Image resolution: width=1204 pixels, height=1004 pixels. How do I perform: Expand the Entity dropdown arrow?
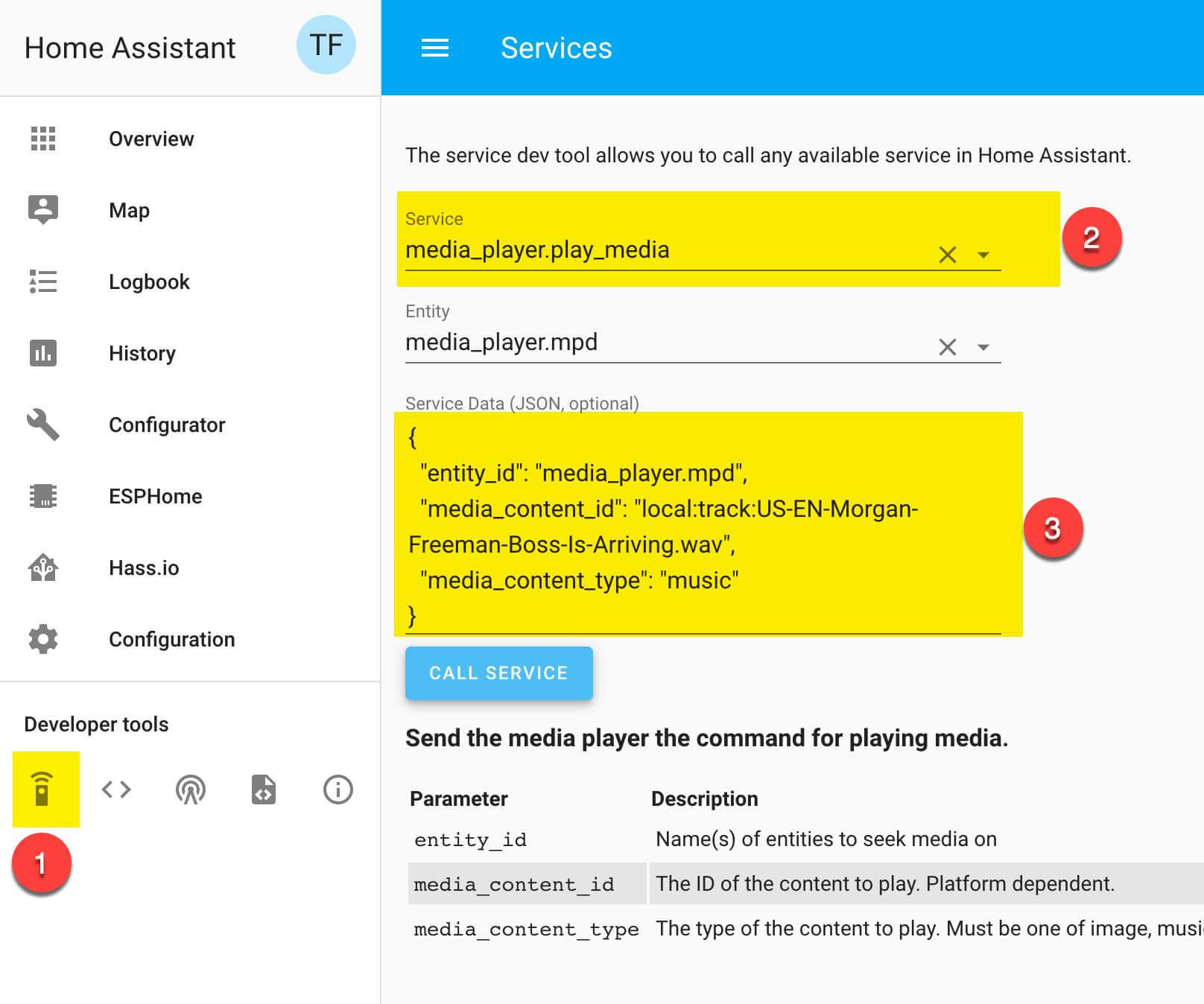983,347
